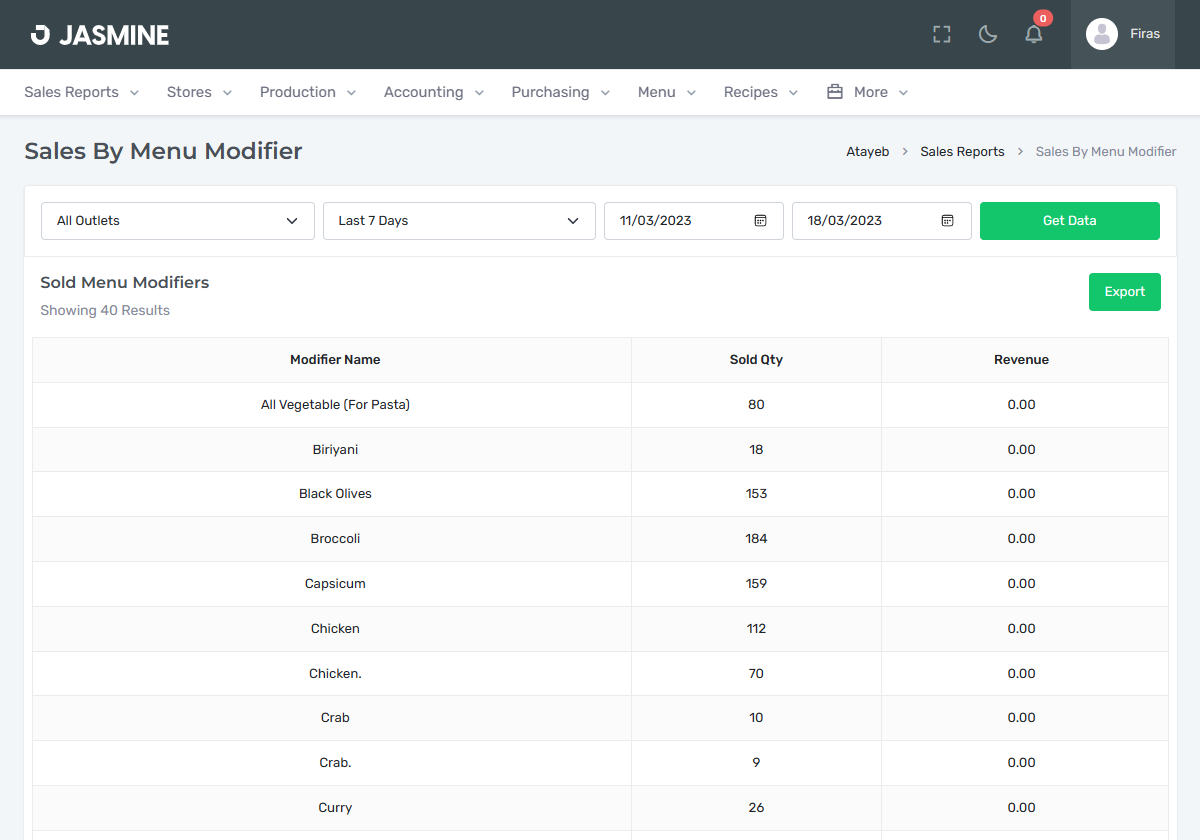Click the start date field 11/03/2023
1200x840 pixels.
click(694, 221)
